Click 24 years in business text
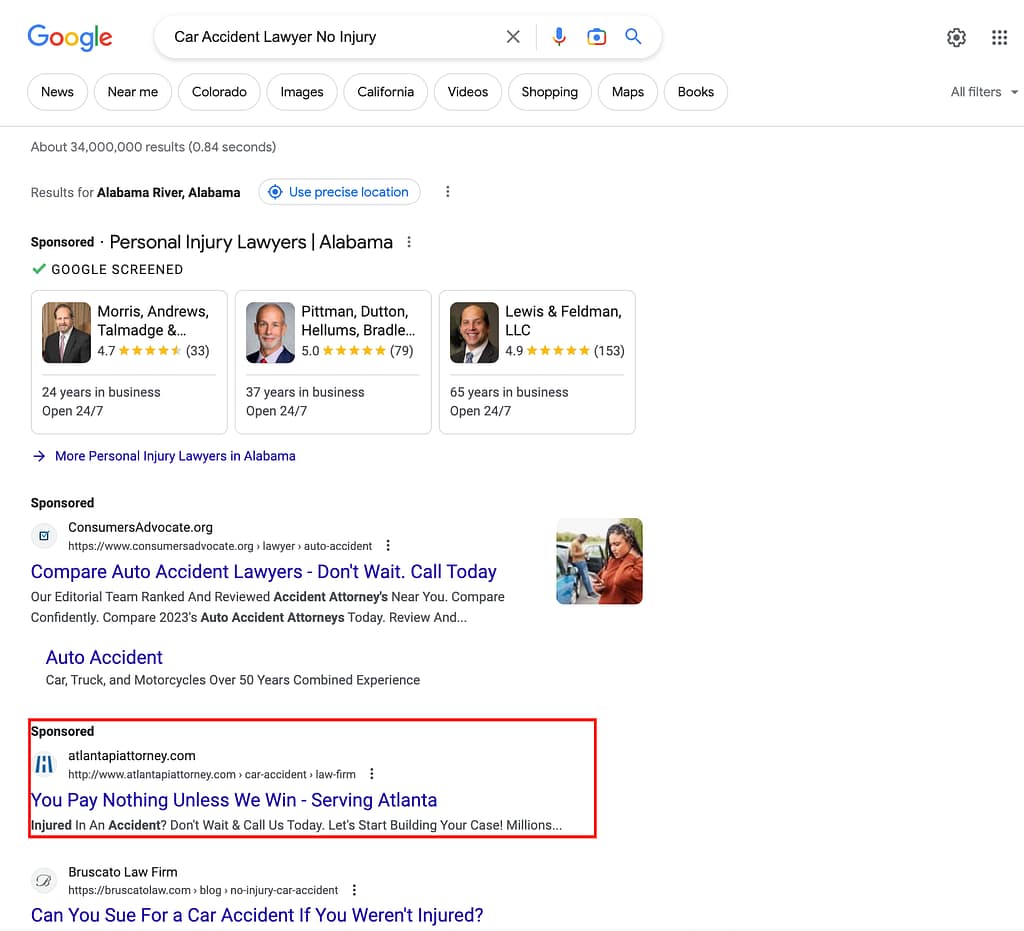This screenshot has height=931, width=1024. point(101,392)
